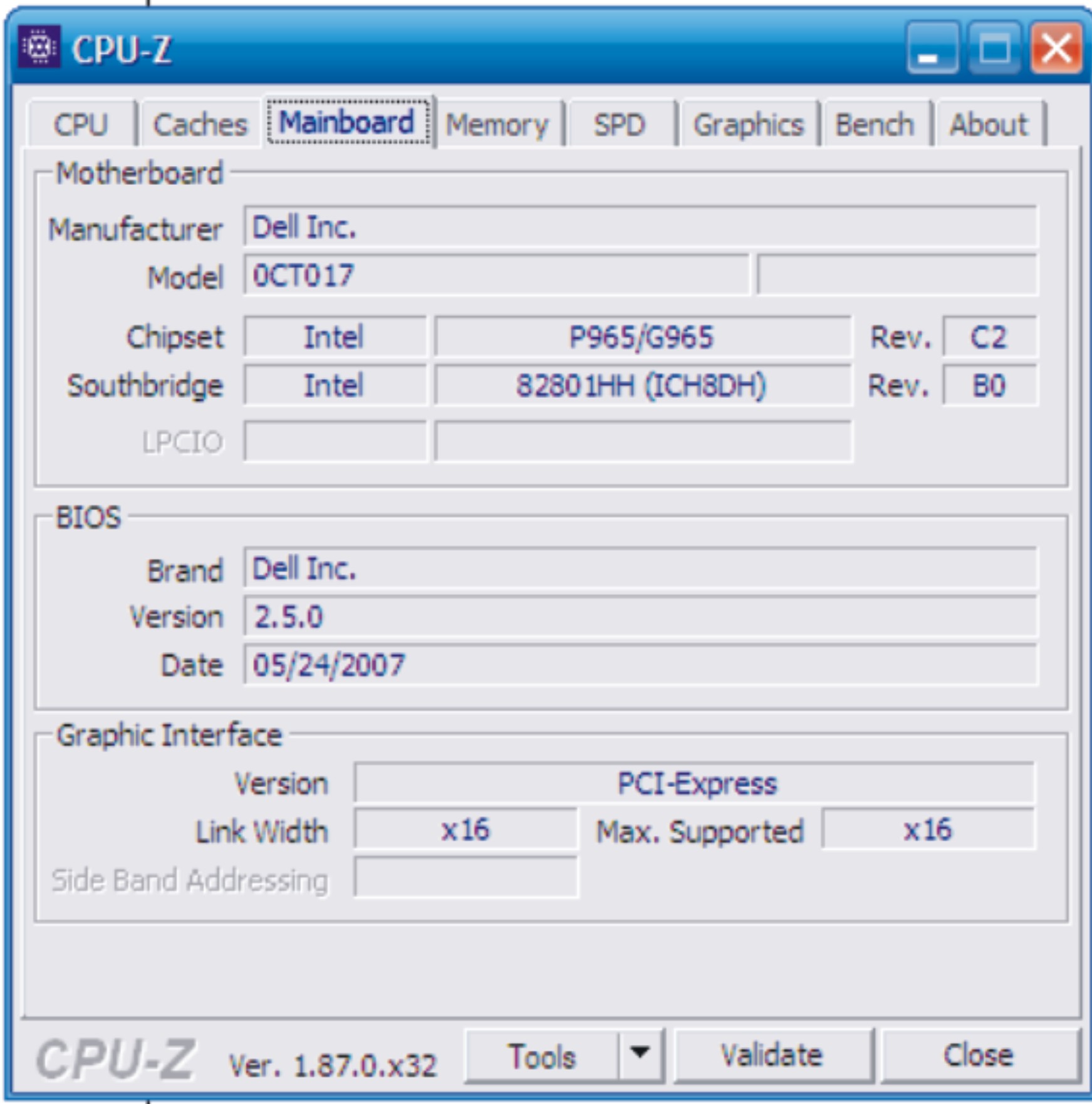Open the About tab
Viewport: 1092px width, 1104px height.
pos(989,124)
